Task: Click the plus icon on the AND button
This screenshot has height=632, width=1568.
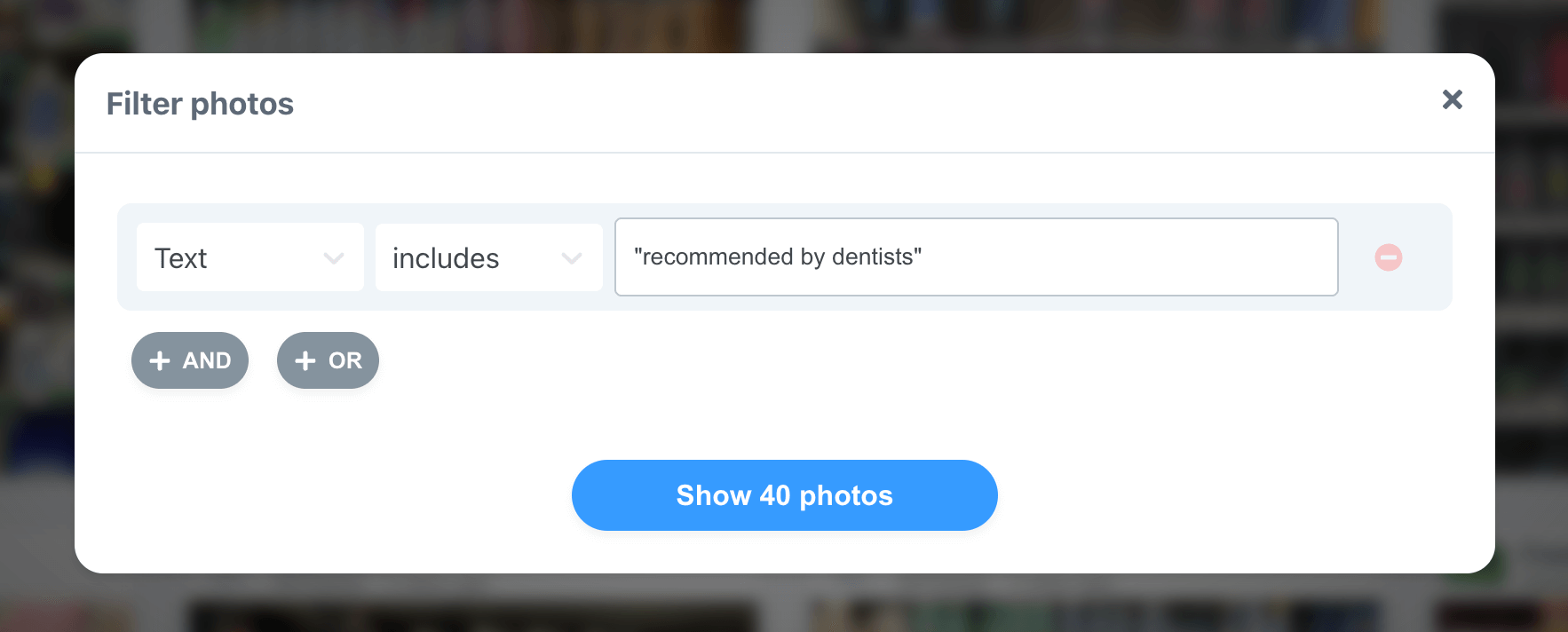Action: pyautogui.click(x=160, y=360)
